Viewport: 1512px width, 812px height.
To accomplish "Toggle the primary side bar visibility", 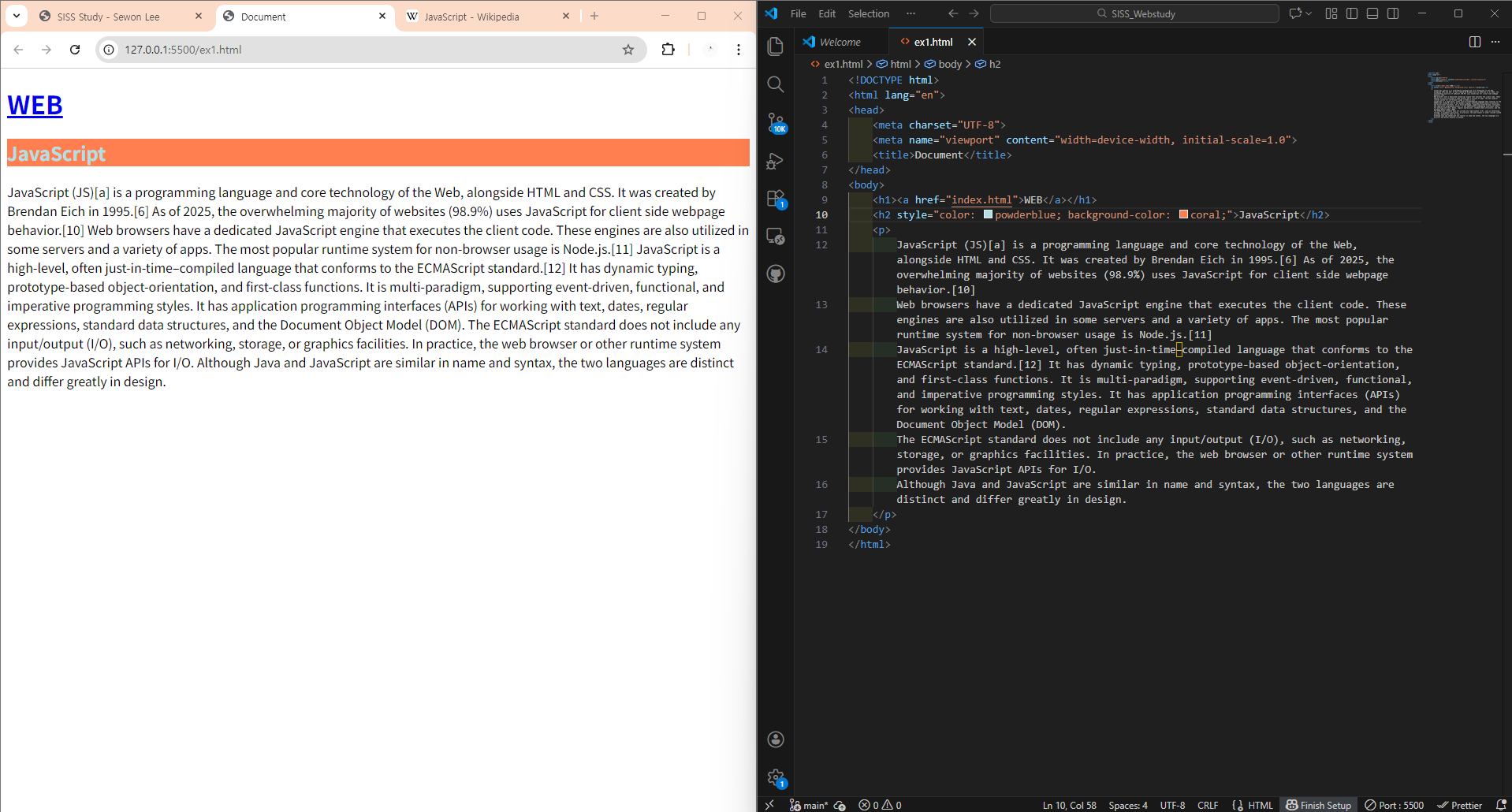I will click(x=1352, y=13).
